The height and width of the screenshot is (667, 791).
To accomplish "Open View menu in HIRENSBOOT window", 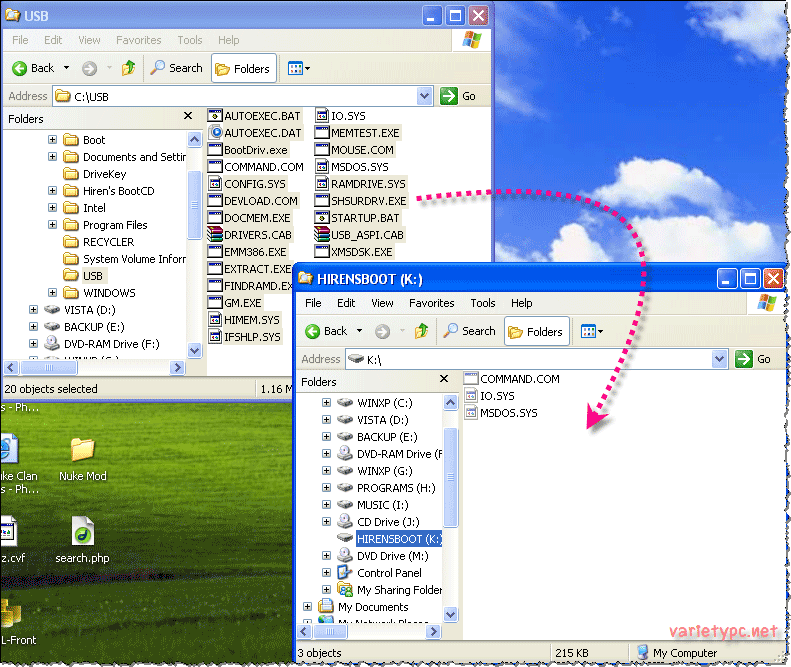I will coord(382,303).
